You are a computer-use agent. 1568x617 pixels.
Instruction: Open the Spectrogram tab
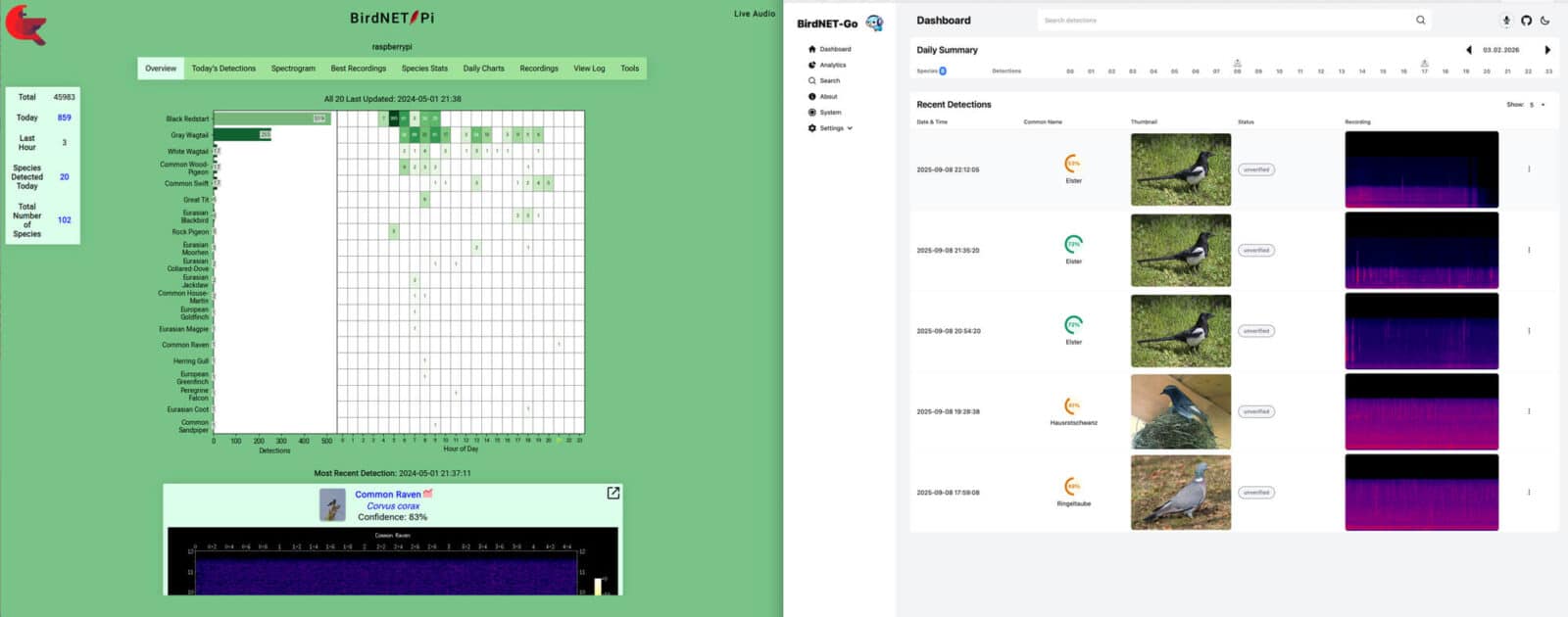click(x=293, y=69)
